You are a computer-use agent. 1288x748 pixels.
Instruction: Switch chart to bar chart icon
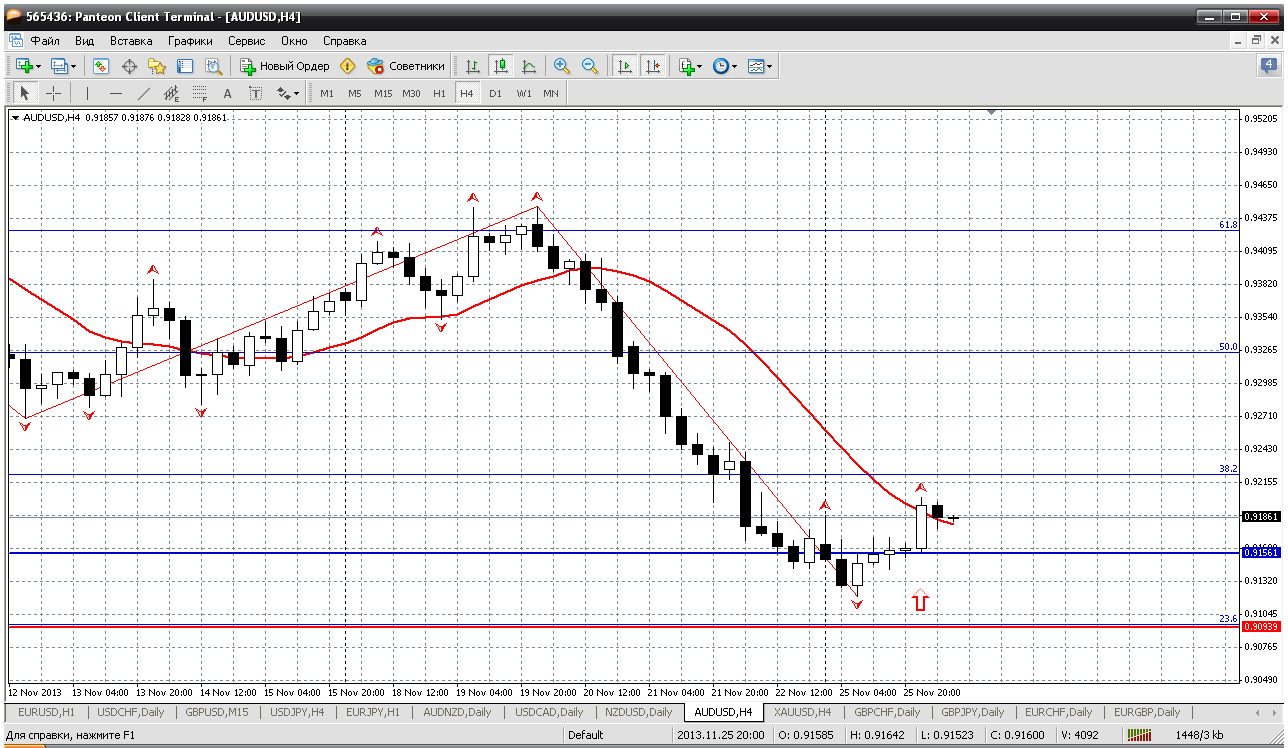click(x=473, y=66)
